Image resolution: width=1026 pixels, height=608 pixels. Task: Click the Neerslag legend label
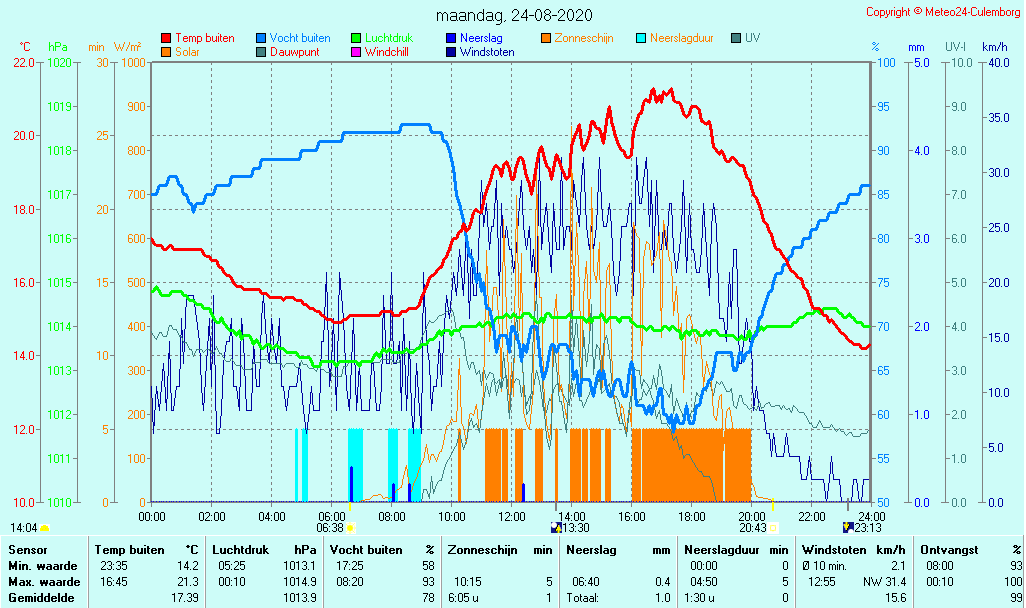(481, 38)
